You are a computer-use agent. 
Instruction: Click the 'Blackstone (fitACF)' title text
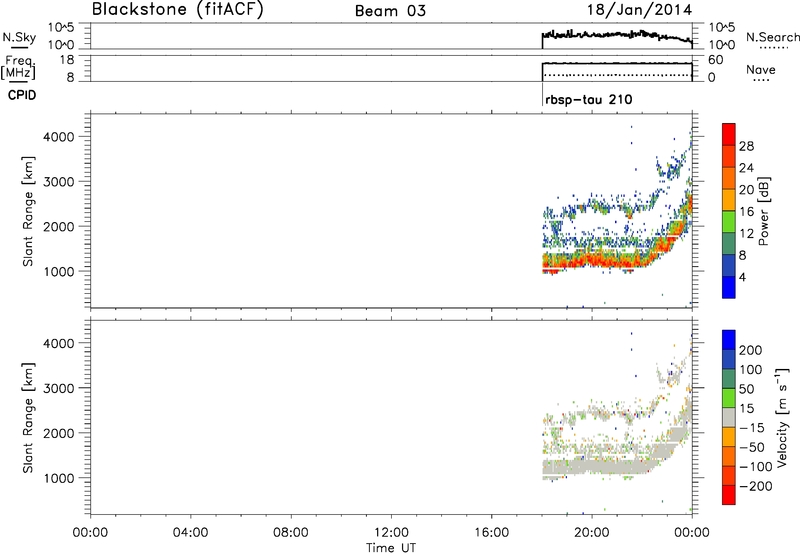pos(178,9)
